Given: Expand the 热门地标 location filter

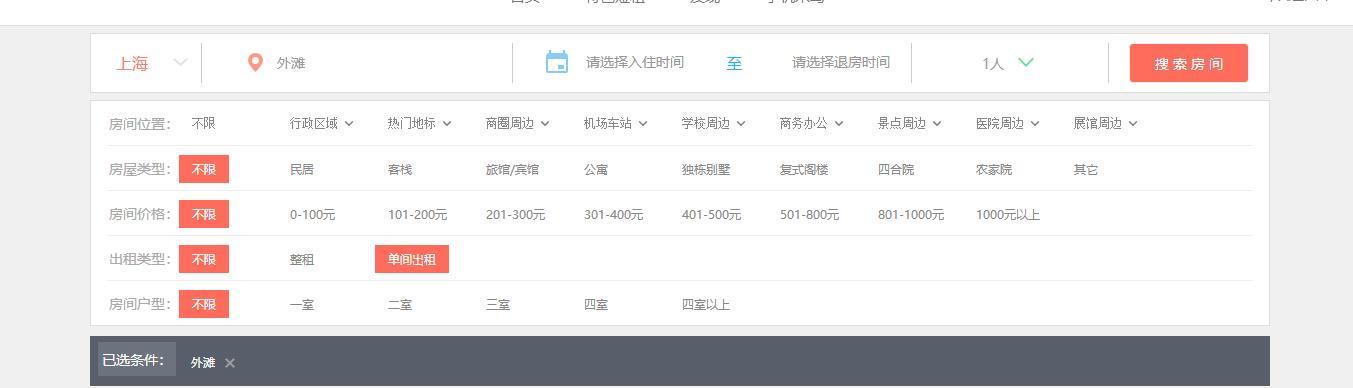Looking at the screenshot, I should click(x=419, y=124).
